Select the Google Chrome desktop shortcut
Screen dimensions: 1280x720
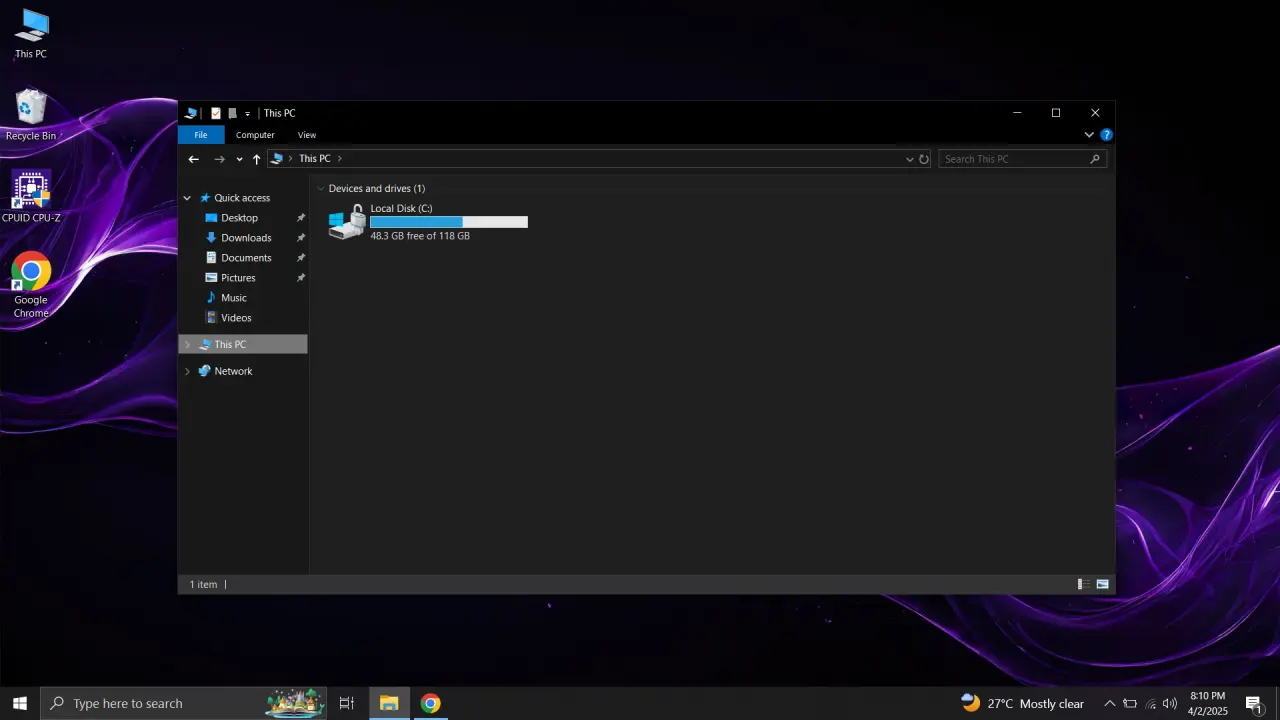coord(31,286)
